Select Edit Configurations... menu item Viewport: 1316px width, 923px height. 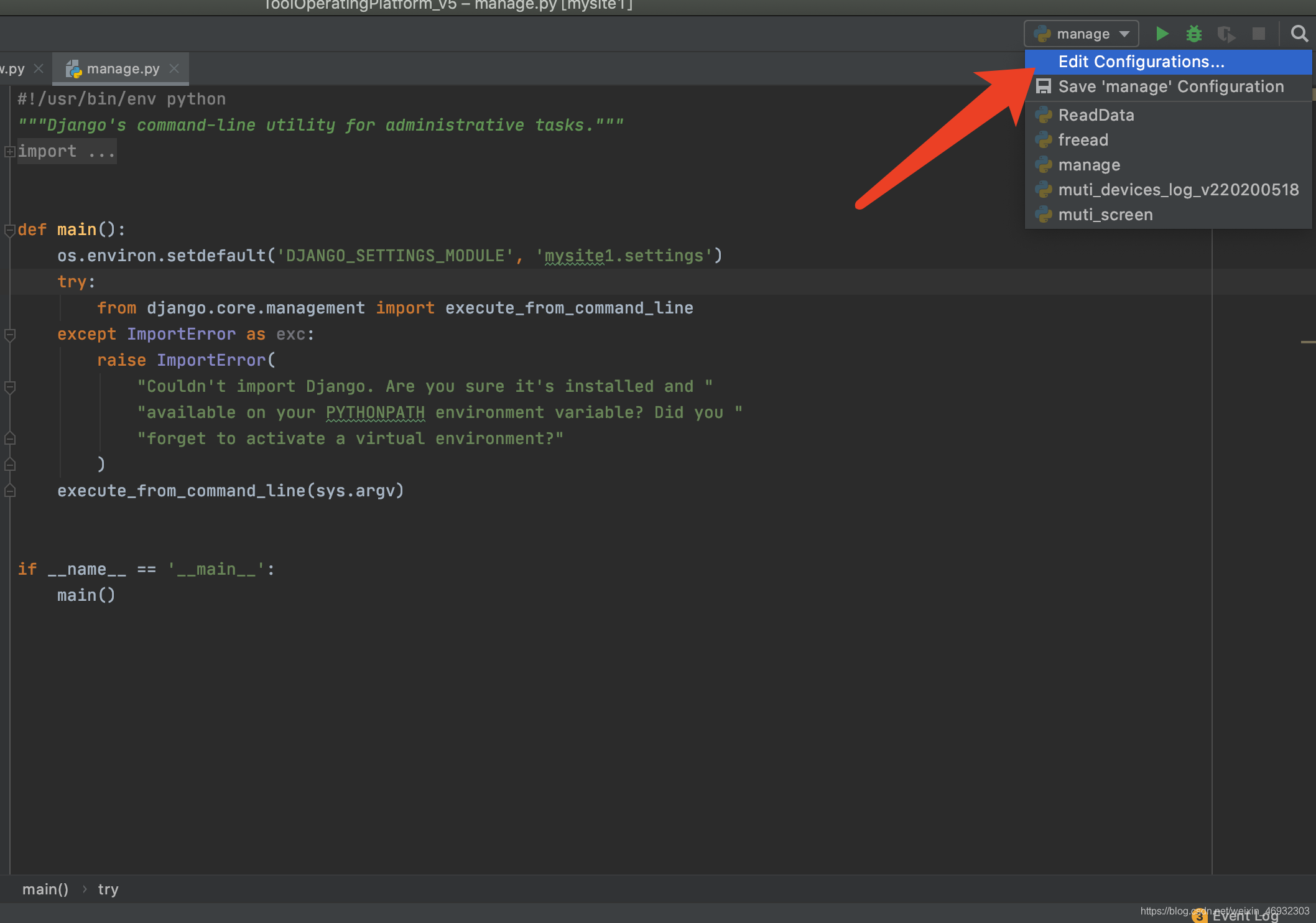pyautogui.click(x=1141, y=62)
